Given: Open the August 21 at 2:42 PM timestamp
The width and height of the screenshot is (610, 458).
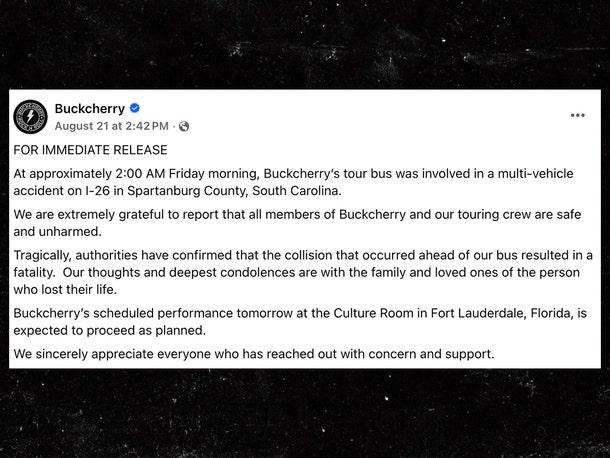Looking at the screenshot, I should (112, 126).
